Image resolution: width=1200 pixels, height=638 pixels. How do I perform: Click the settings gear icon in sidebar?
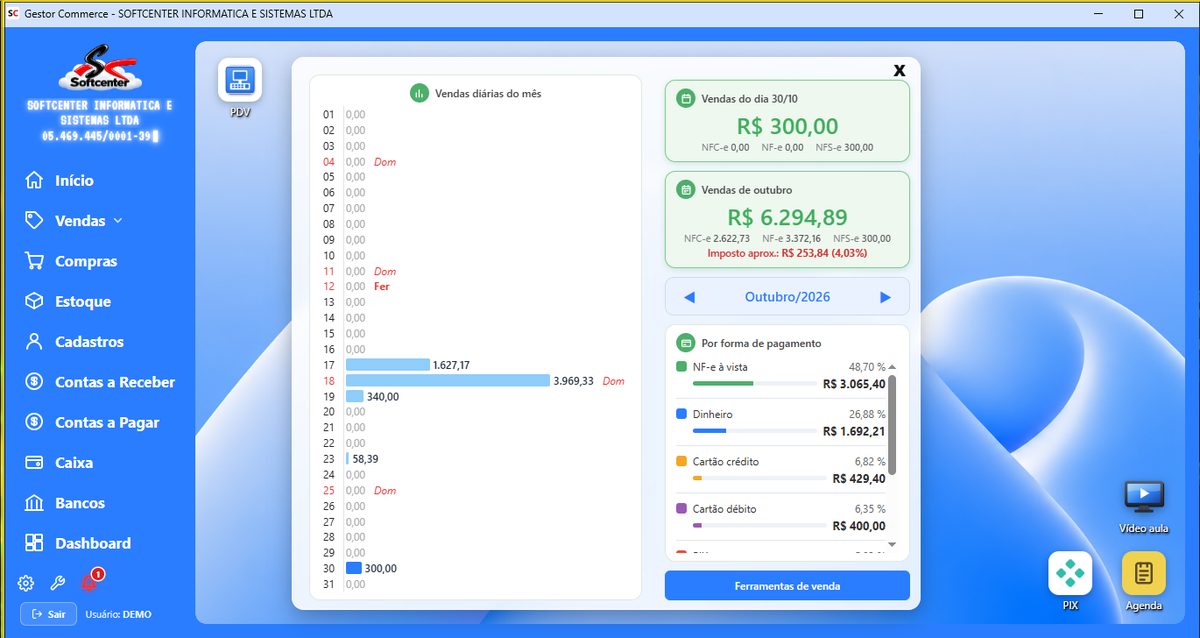click(26, 584)
